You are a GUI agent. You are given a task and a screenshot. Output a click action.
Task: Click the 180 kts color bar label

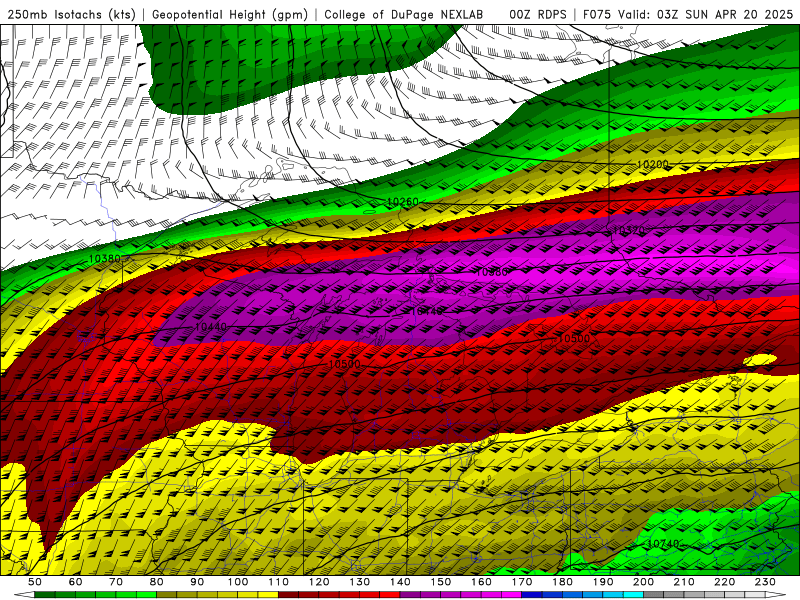562,582
